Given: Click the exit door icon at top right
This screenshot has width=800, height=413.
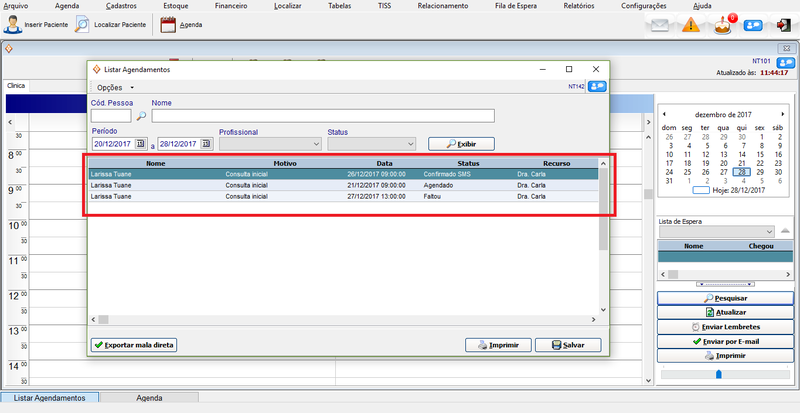Looking at the screenshot, I should click(x=782, y=26).
